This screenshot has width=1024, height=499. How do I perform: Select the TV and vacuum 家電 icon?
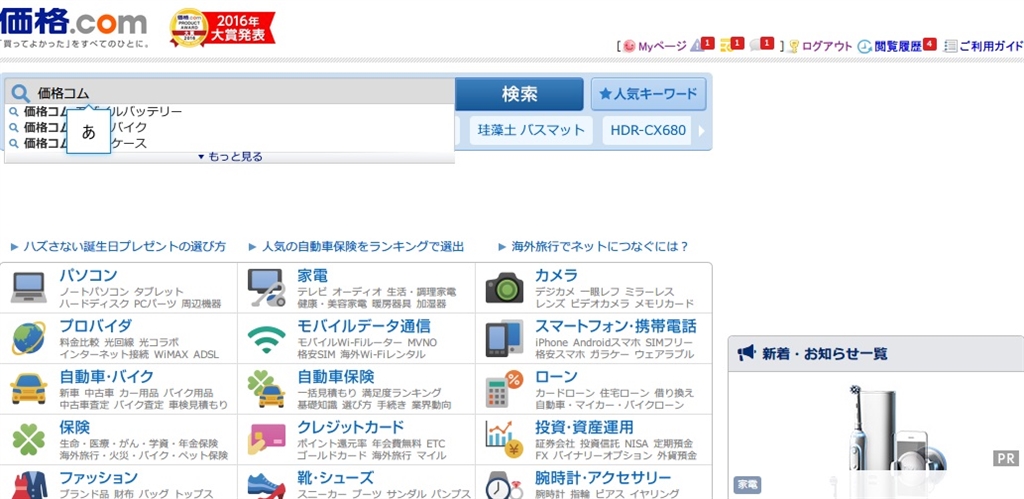[266, 287]
